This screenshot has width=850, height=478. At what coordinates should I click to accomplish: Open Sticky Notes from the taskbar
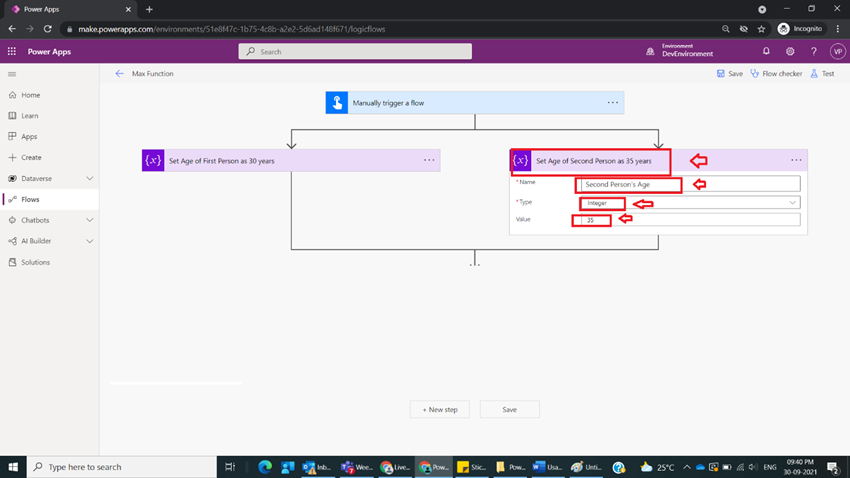point(471,467)
